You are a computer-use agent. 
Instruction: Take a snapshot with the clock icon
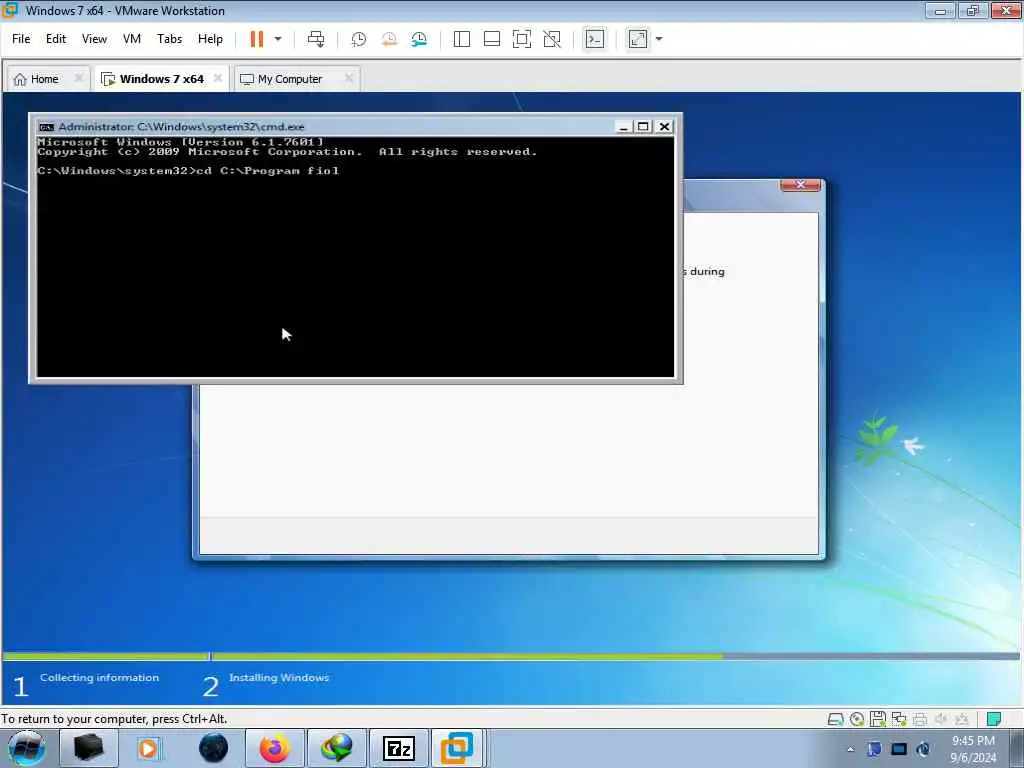point(359,39)
